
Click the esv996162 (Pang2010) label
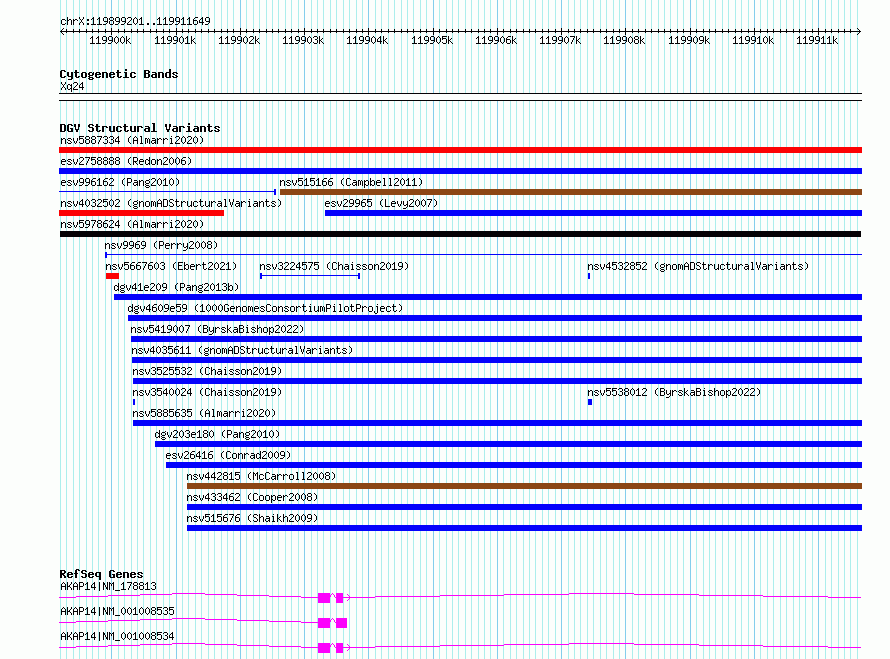(120, 182)
